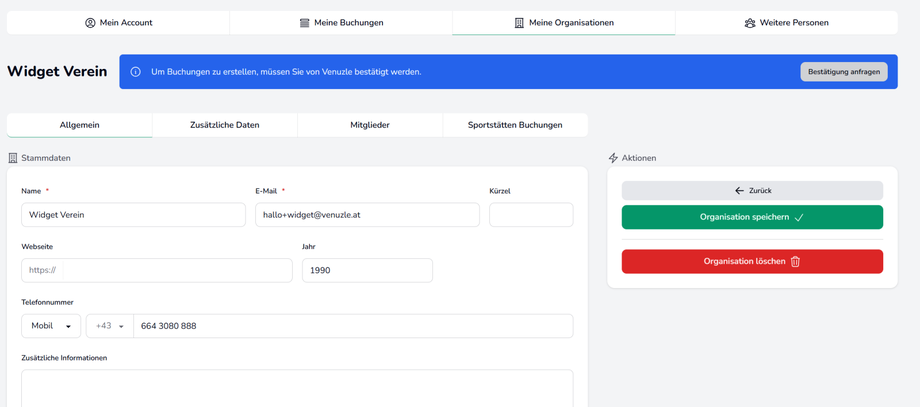Screen dimensions: 920x407
Task: Open the Sportstätten Buchungen sub-tab
Action: point(515,125)
